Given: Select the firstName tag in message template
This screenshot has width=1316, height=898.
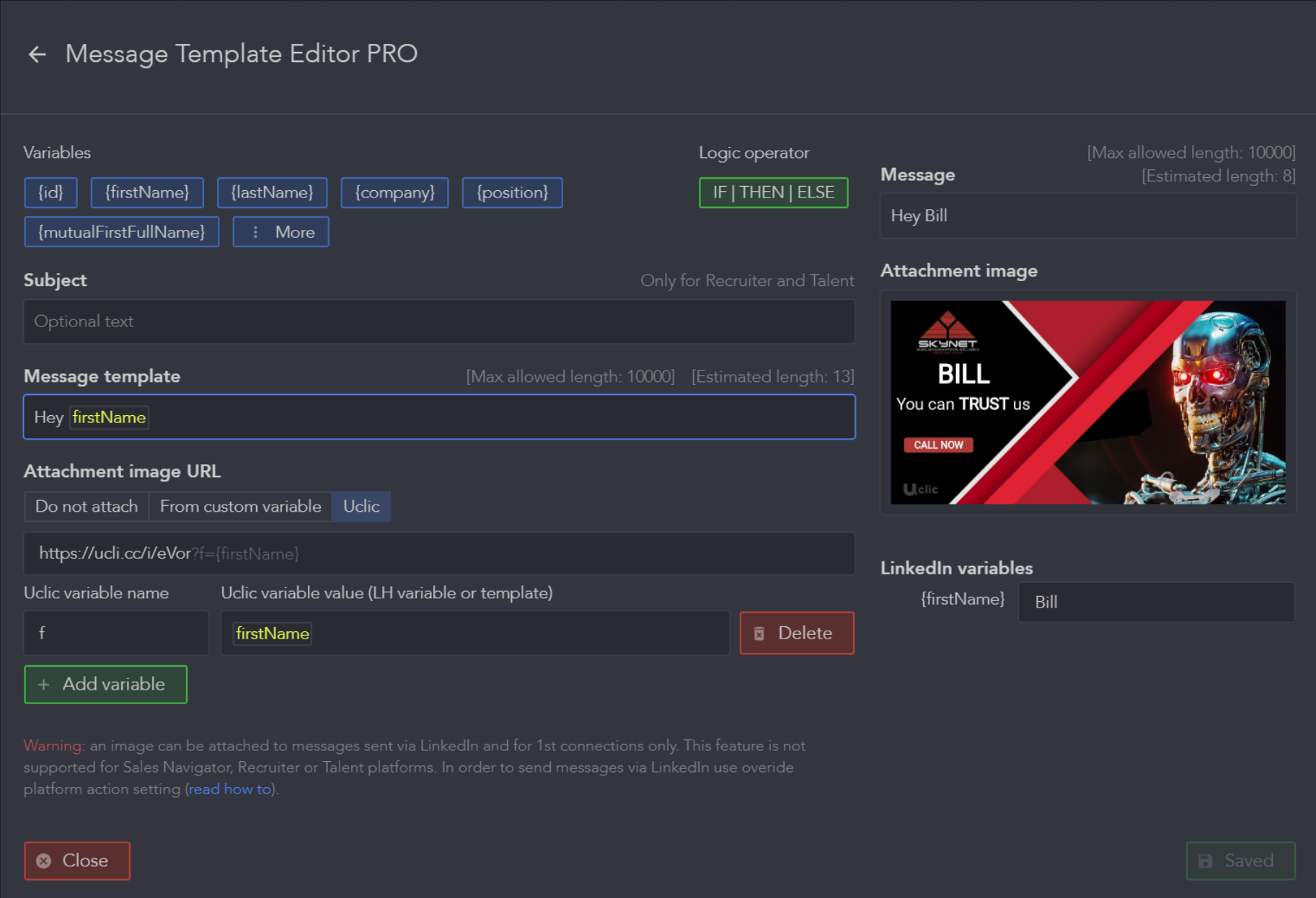Looking at the screenshot, I should click(109, 417).
